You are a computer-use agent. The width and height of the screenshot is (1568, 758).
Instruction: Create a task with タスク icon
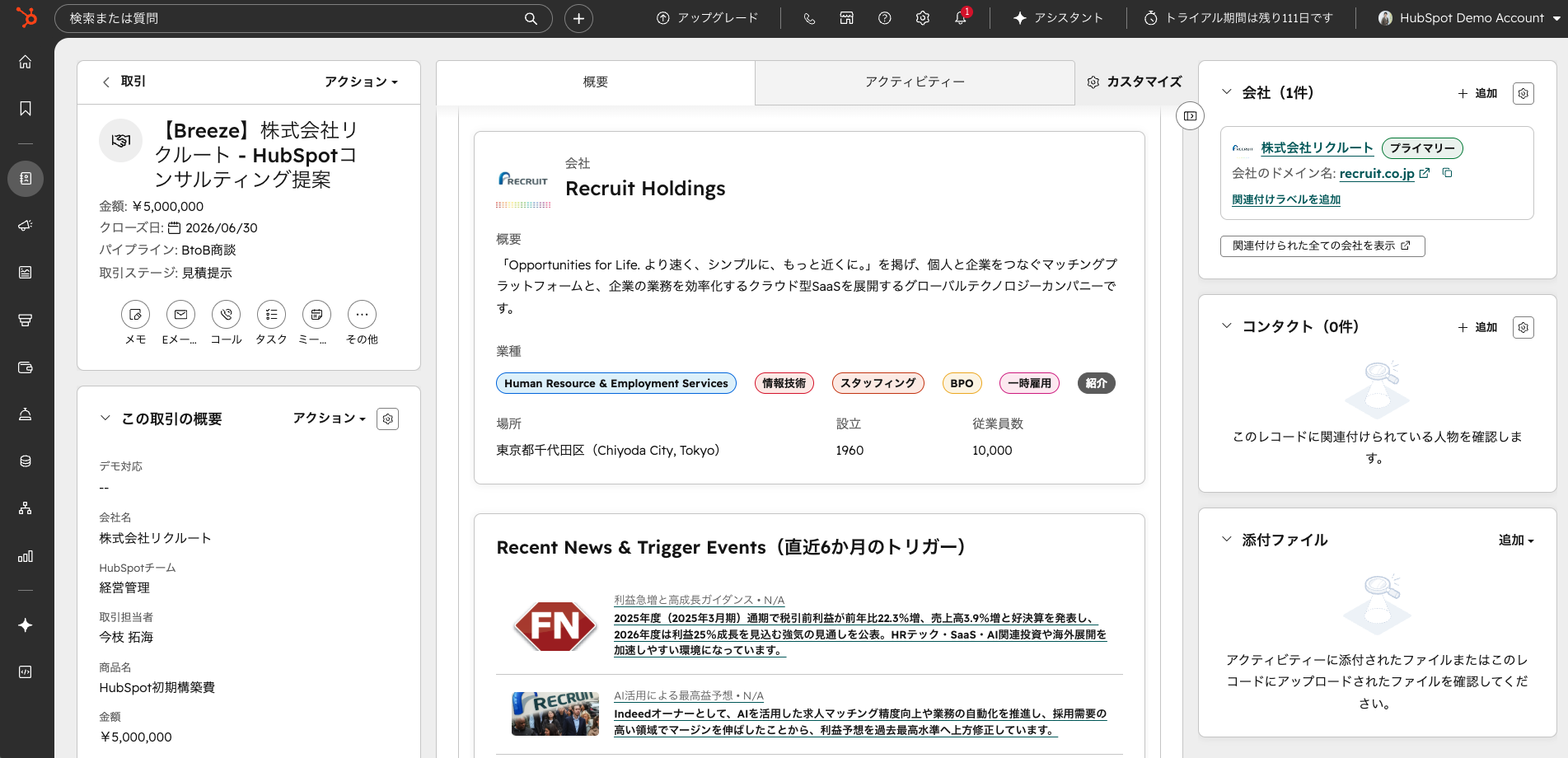pos(271,315)
